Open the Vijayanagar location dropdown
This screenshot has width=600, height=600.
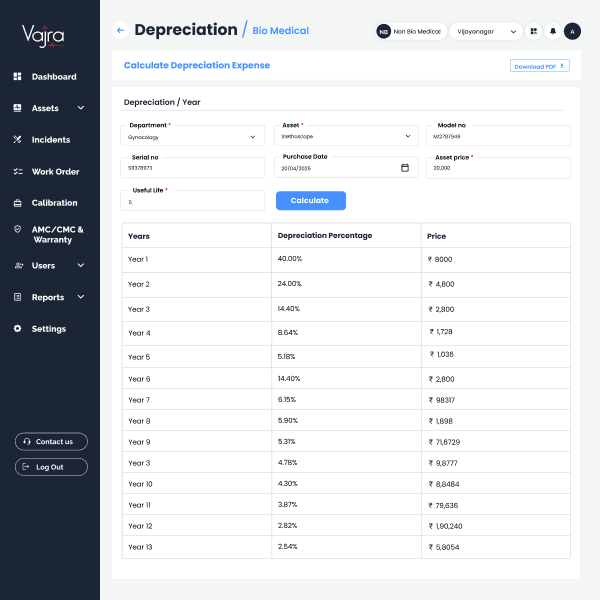(x=486, y=32)
